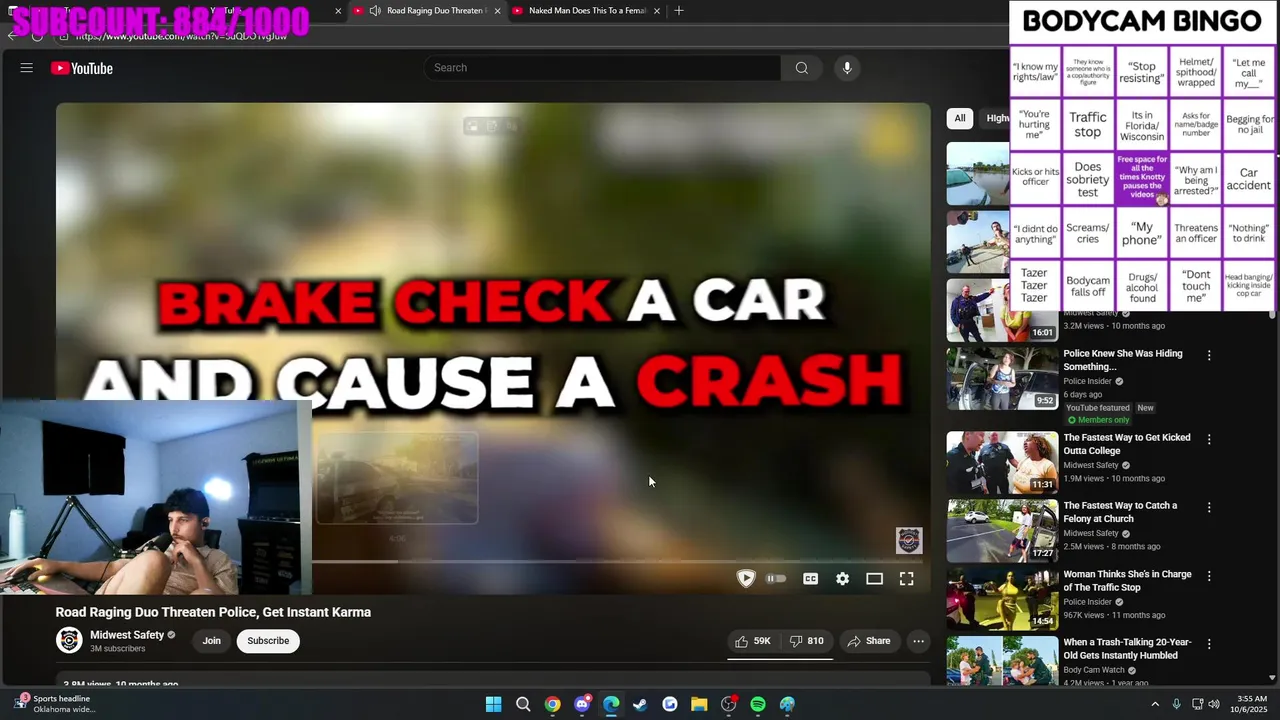
Task: Open The Fastest Way to Catch a Felony
Action: [1120, 512]
